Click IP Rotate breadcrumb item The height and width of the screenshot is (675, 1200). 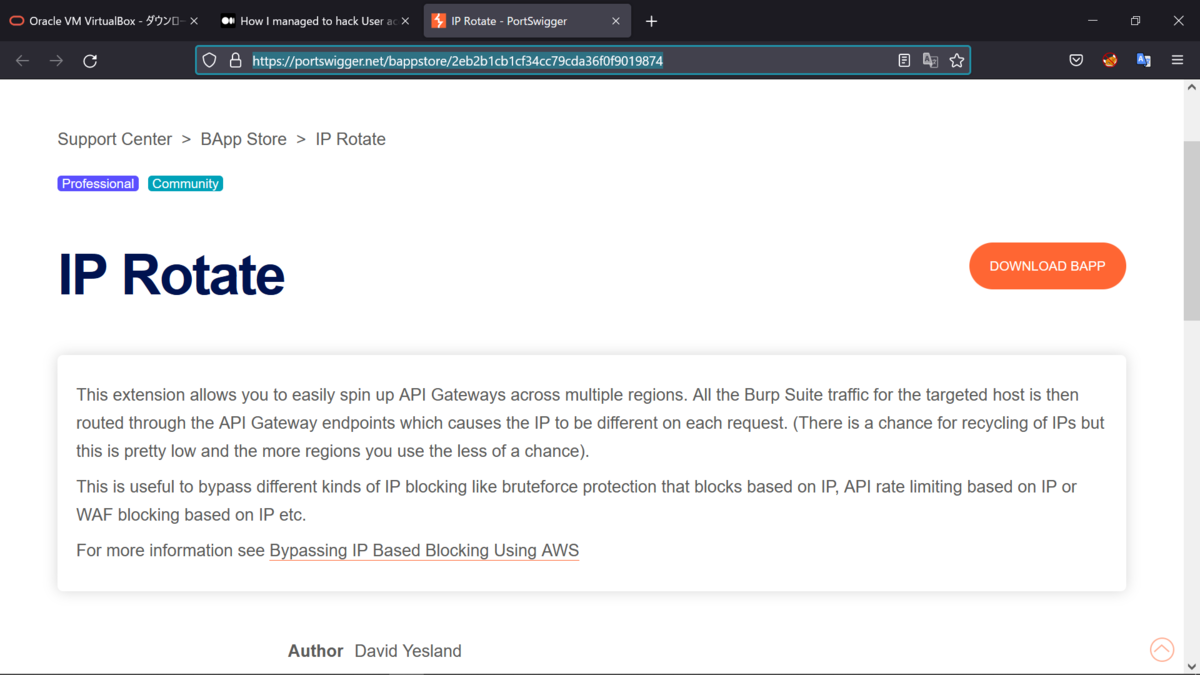tap(351, 139)
